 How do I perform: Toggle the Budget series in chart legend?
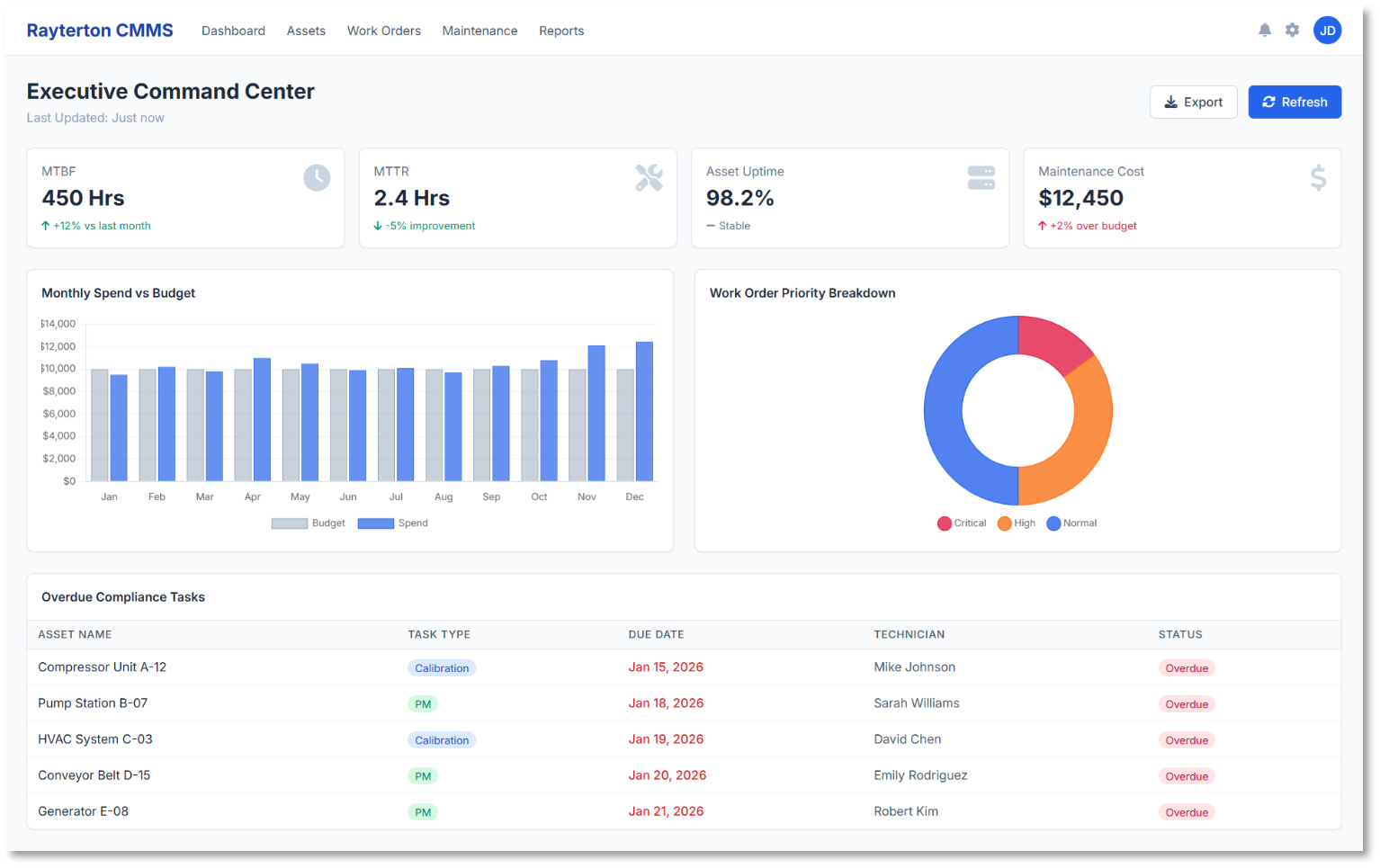[x=308, y=523]
